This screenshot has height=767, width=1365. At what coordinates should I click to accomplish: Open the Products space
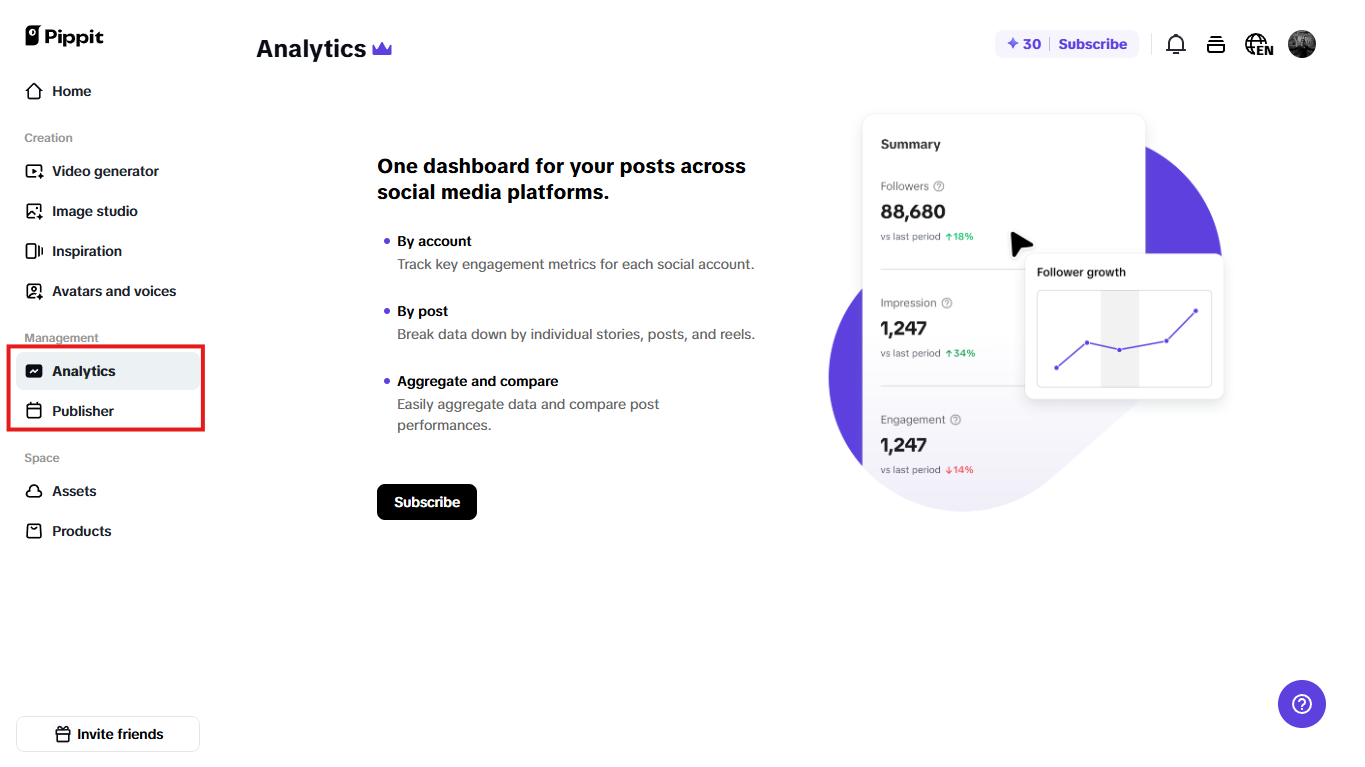[x=81, y=531]
